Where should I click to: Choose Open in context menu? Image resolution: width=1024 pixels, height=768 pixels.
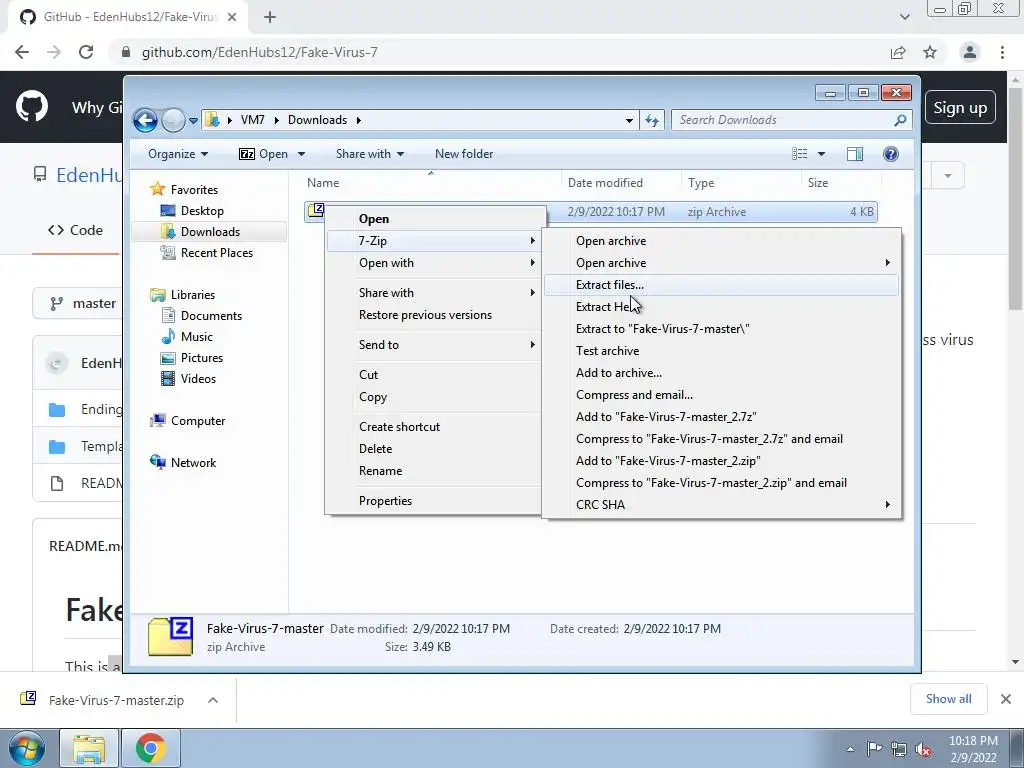click(434, 219)
